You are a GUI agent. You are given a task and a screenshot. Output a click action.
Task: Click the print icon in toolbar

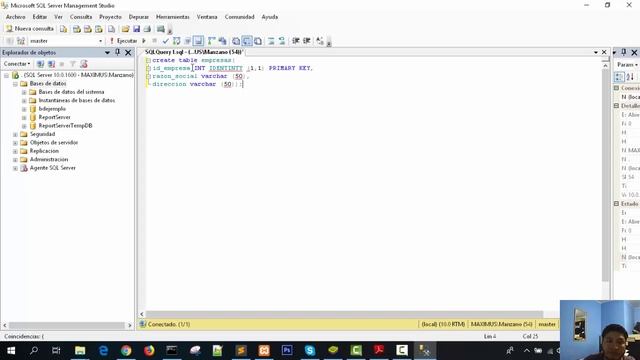pos(147,29)
